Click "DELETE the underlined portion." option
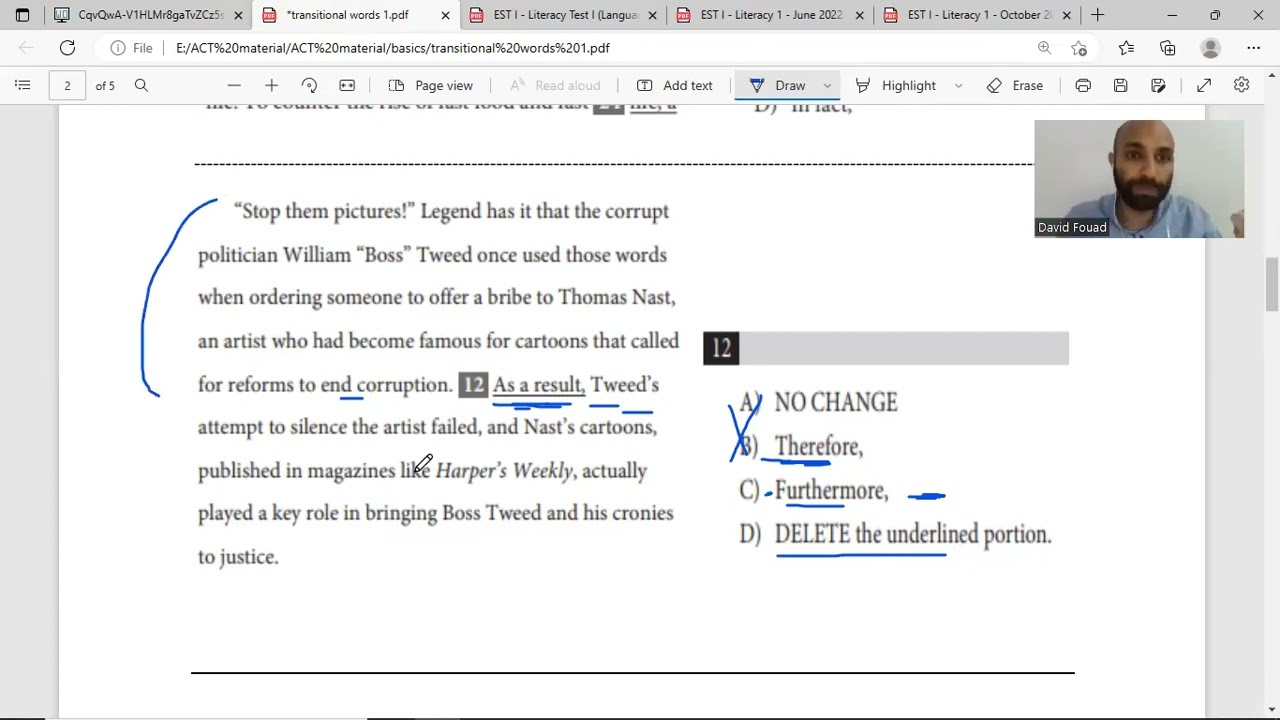 coord(913,534)
